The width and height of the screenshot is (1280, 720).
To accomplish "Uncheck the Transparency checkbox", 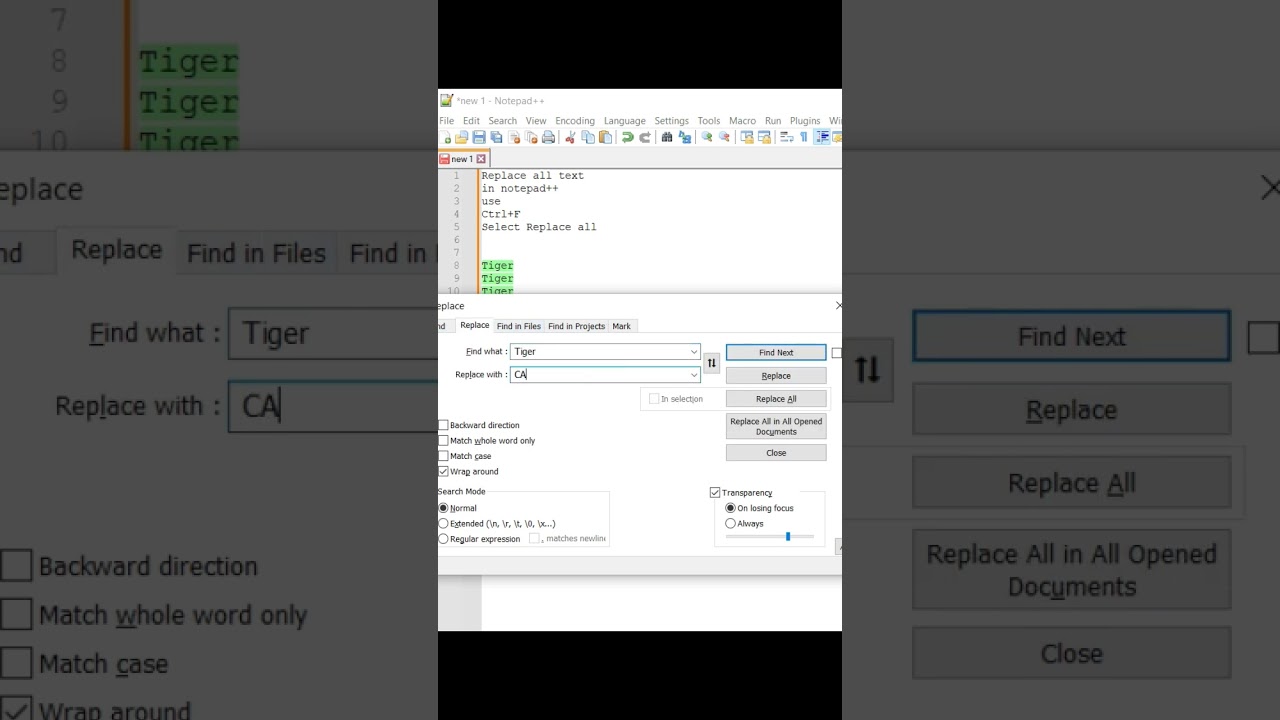I will click(x=715, y=492).
